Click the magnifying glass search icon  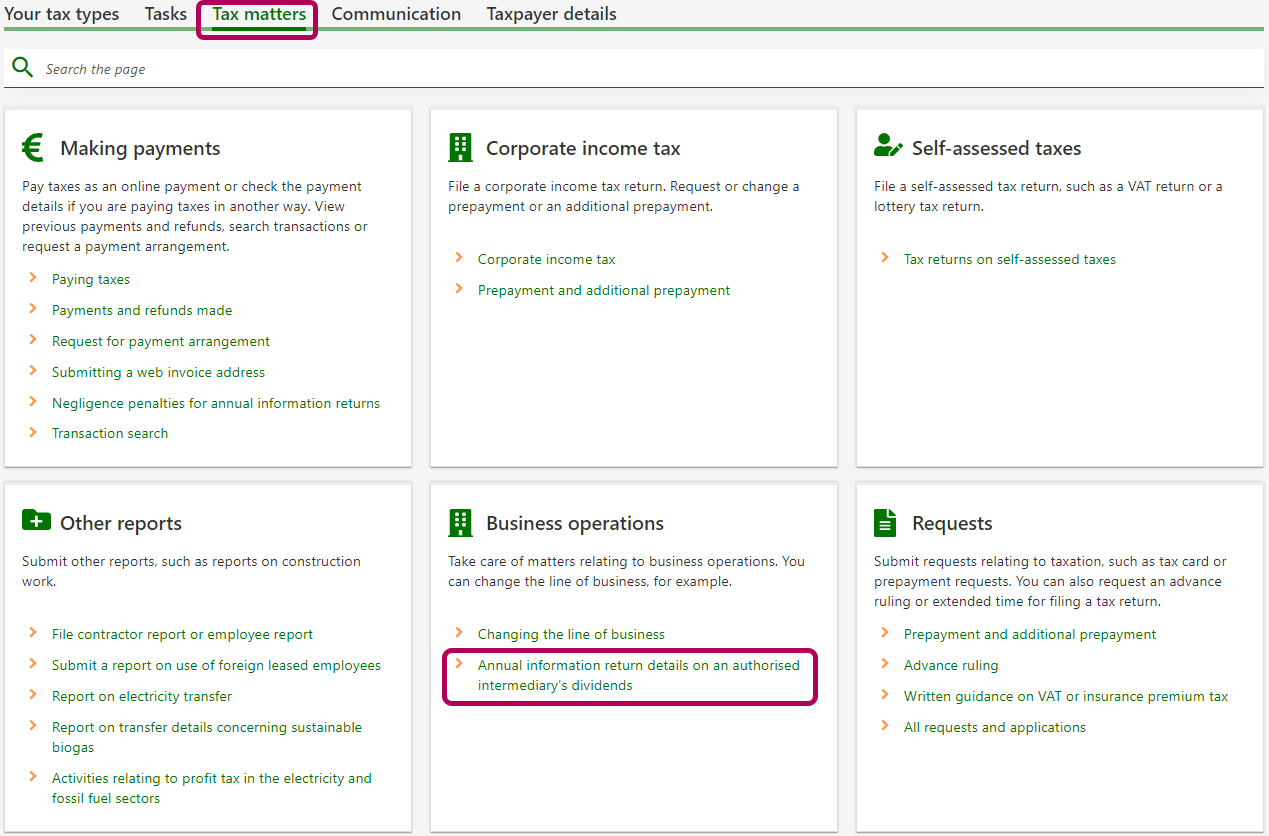pos(21,68)
